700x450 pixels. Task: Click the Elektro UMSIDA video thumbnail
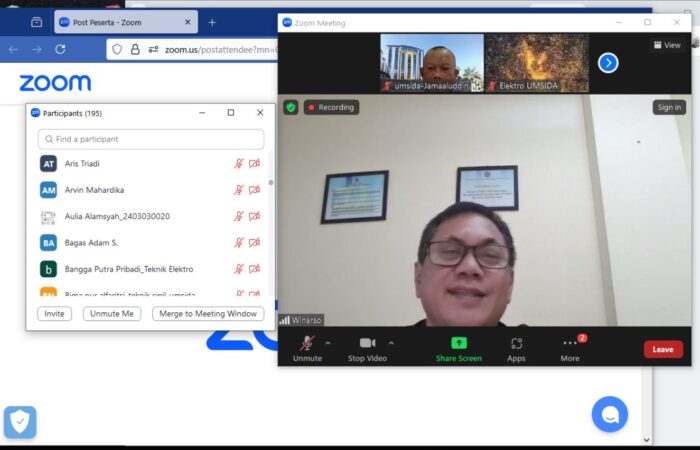[537, 63]
